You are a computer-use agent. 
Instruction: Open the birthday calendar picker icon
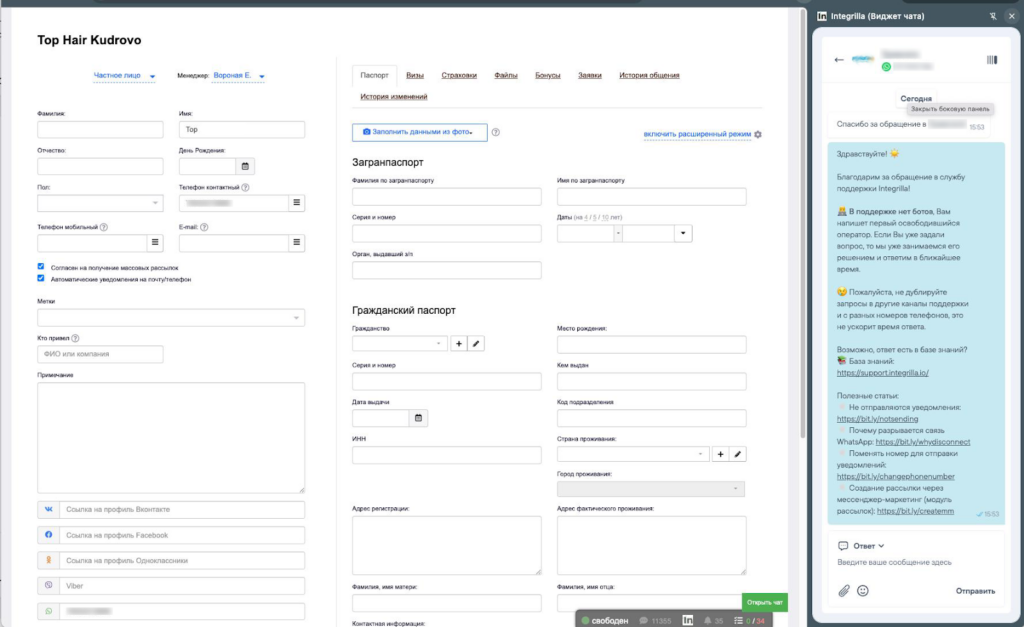coord(245,166)
